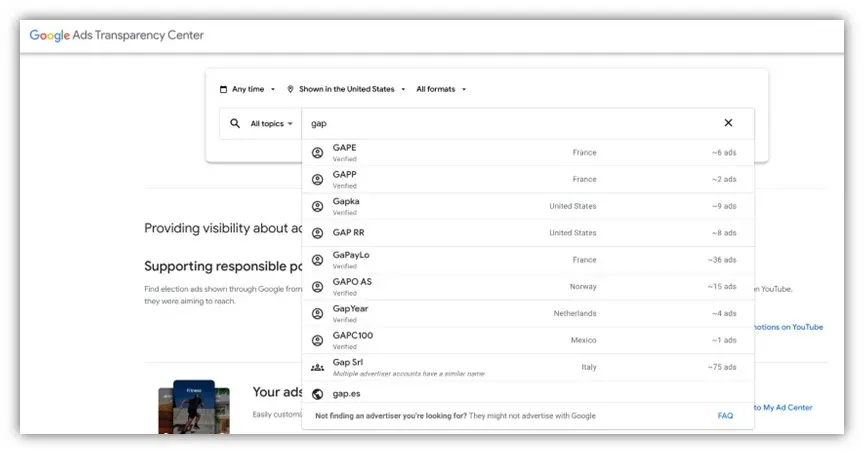Click the Norway label in GAPO AS row
The width and height of the screenshot is (864, 454).
click(x=583, y=287)
